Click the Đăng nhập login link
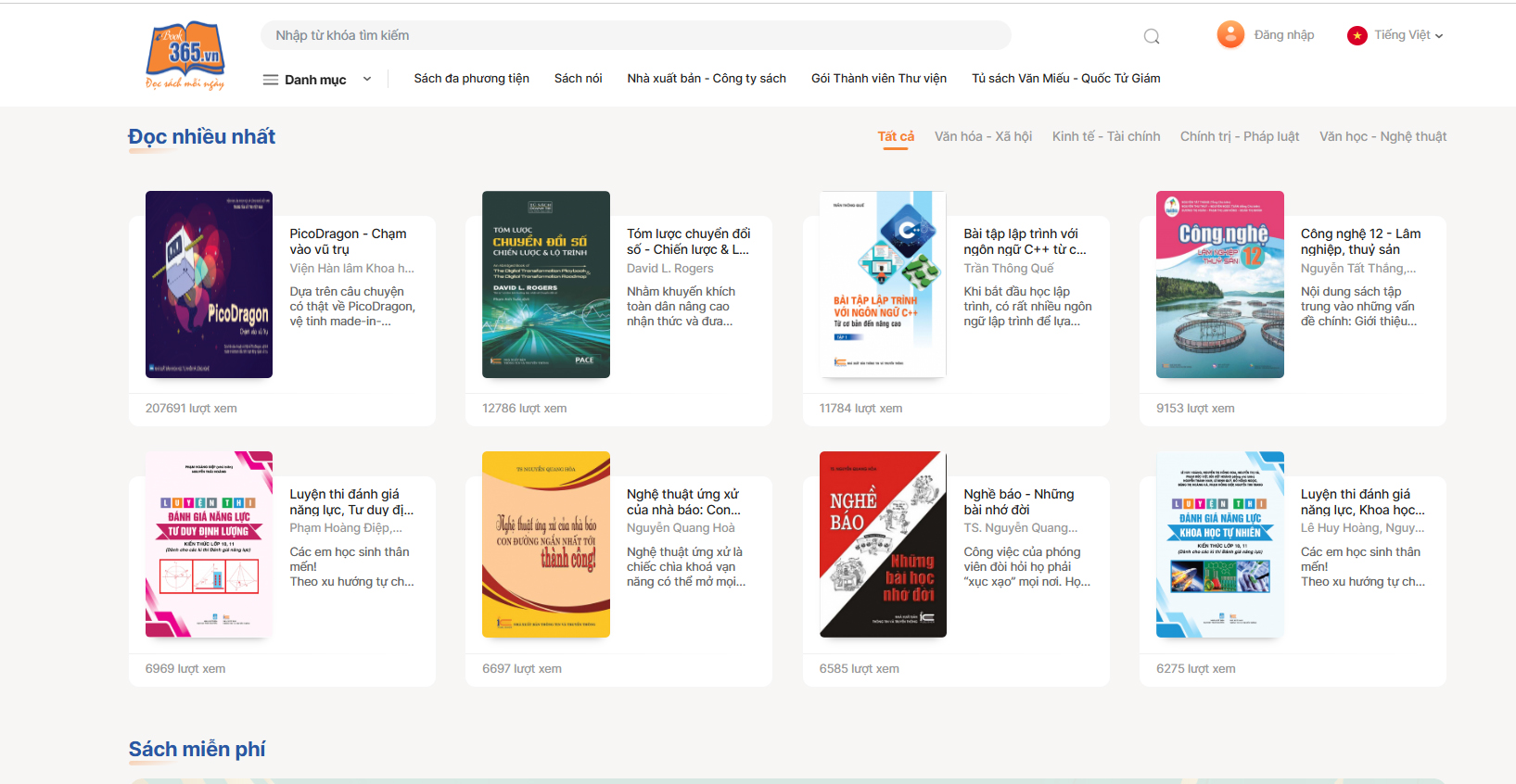The height and width of the screenshot is (784, 1516). (1284, 35)
